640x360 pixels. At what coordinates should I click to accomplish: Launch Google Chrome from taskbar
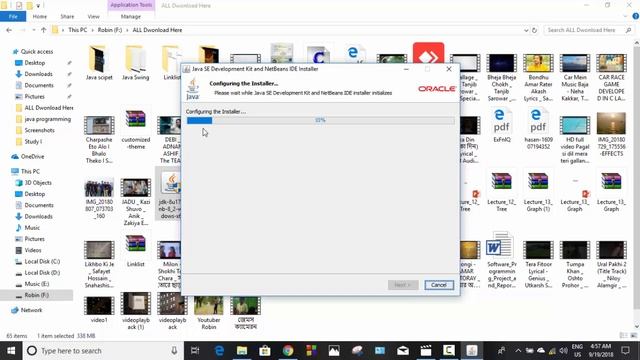[x=288, y=351]
